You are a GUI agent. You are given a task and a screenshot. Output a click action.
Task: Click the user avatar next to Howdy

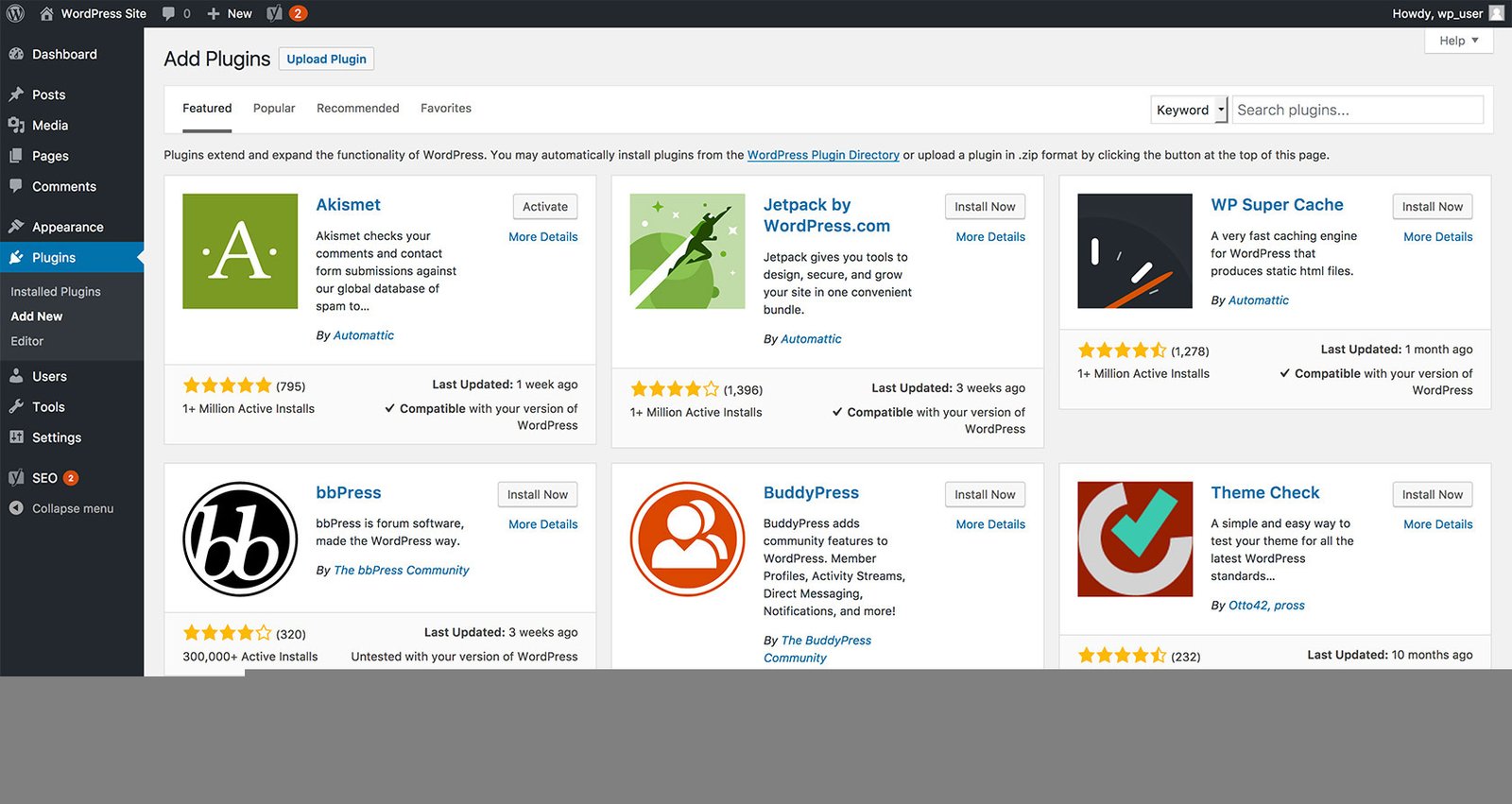tap(1496, 13)
